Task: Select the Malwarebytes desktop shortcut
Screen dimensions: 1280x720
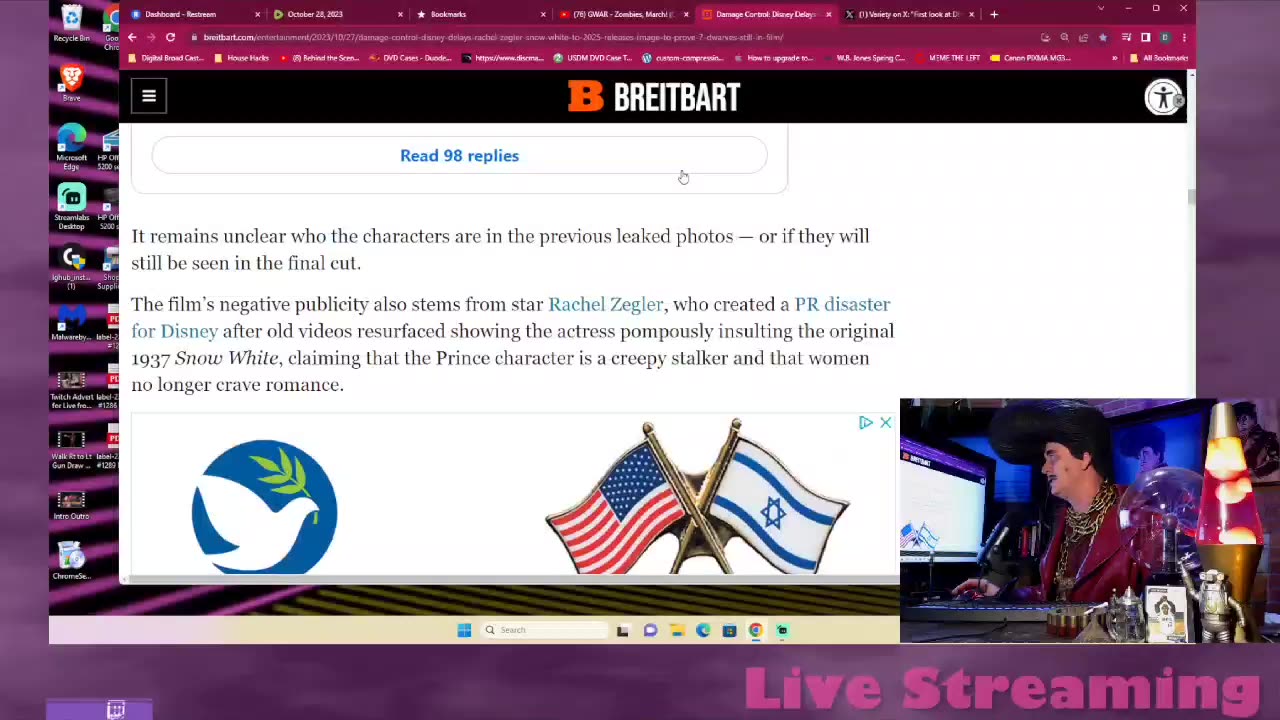Action: click(71, 323)
